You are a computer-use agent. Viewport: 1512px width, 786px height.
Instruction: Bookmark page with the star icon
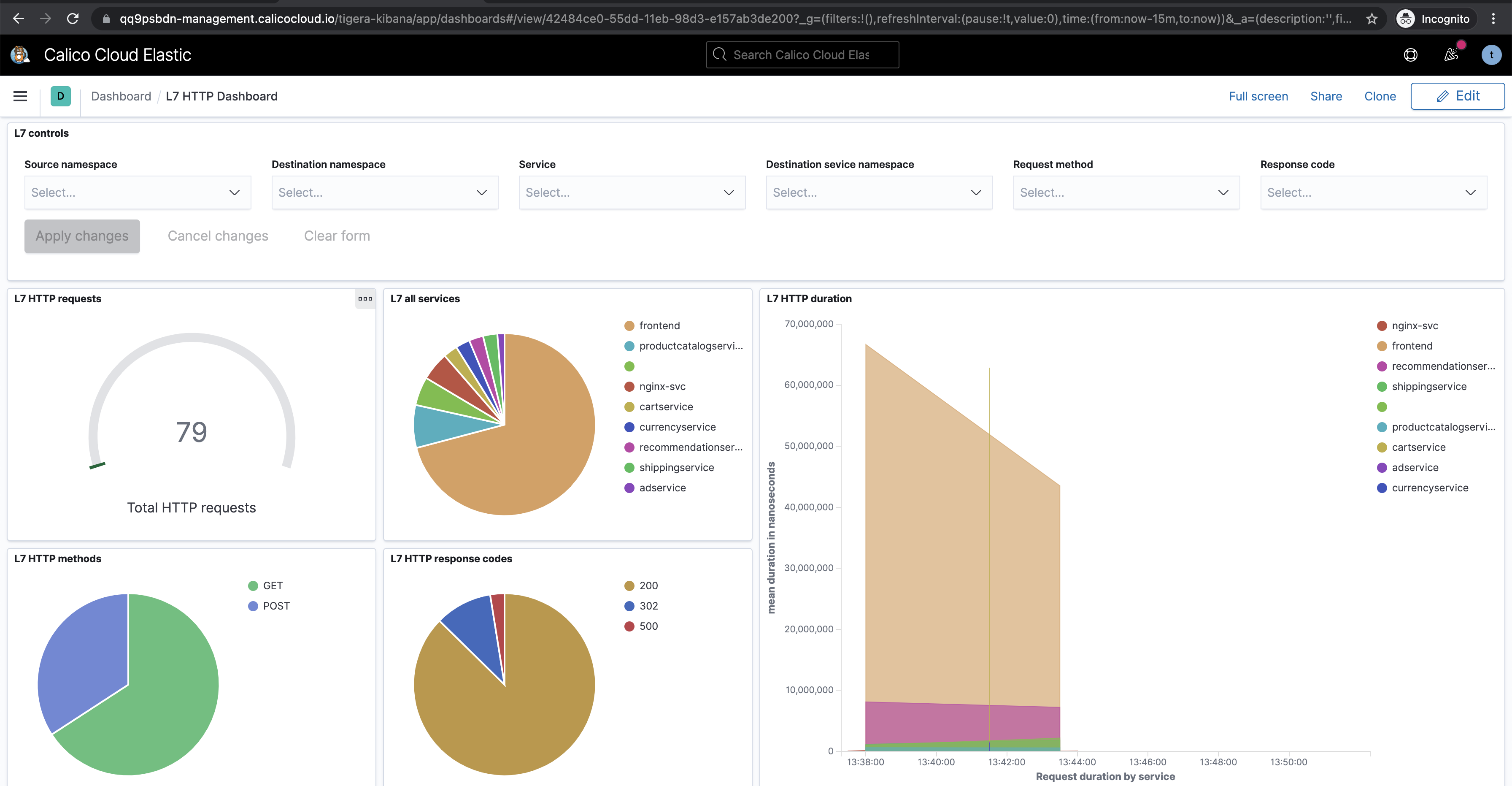click(x=1372, y=19)
